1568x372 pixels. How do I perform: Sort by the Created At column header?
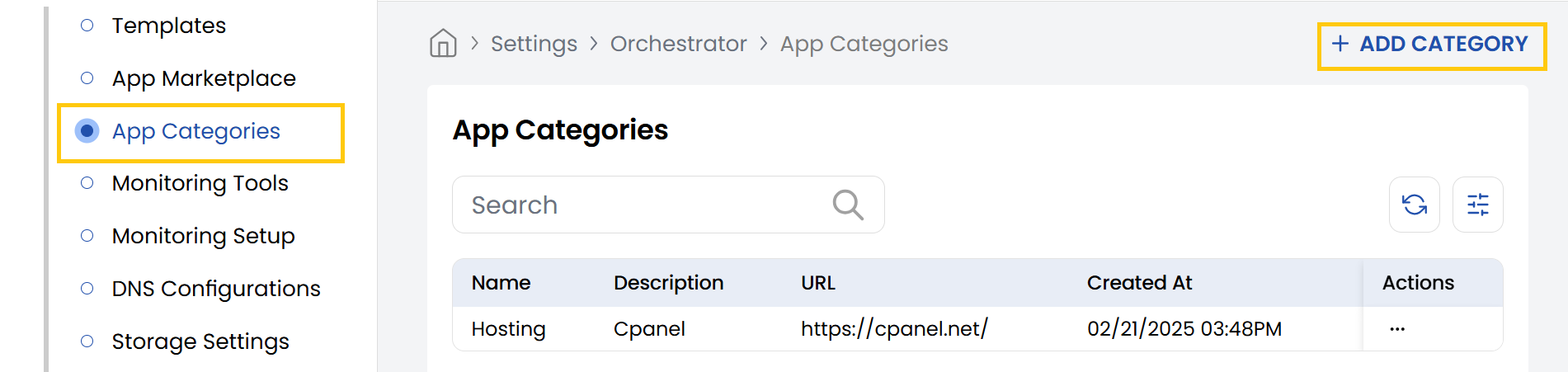[x=1139, y=283]
